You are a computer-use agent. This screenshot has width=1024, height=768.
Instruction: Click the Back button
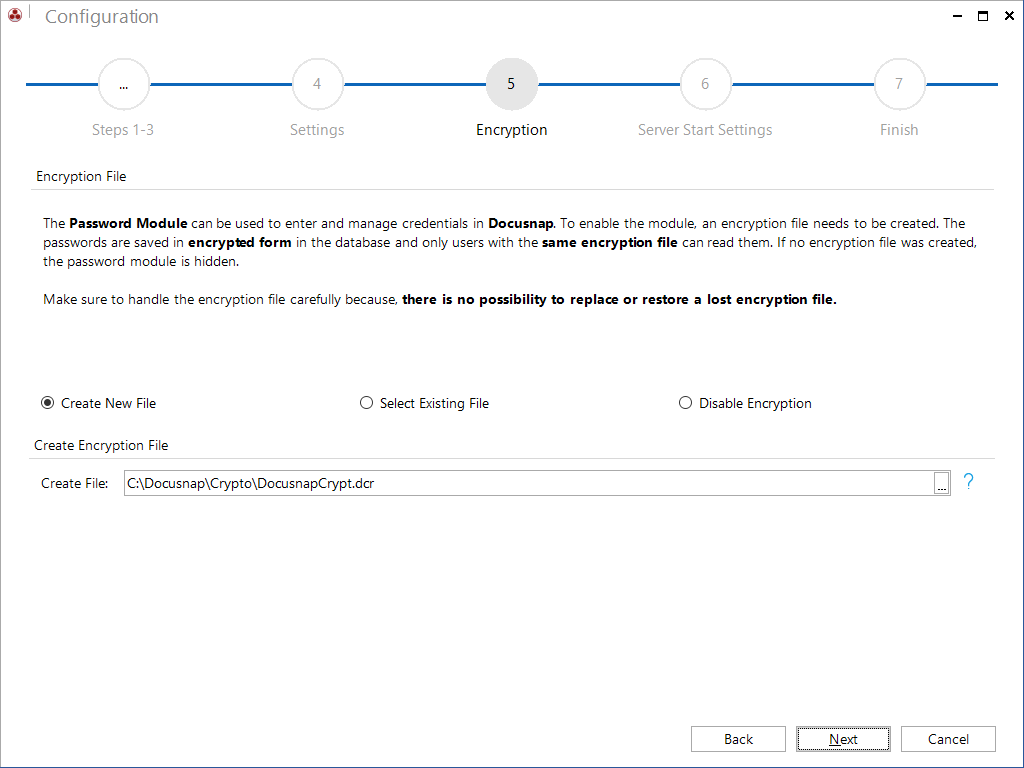(x=738, y=739)
